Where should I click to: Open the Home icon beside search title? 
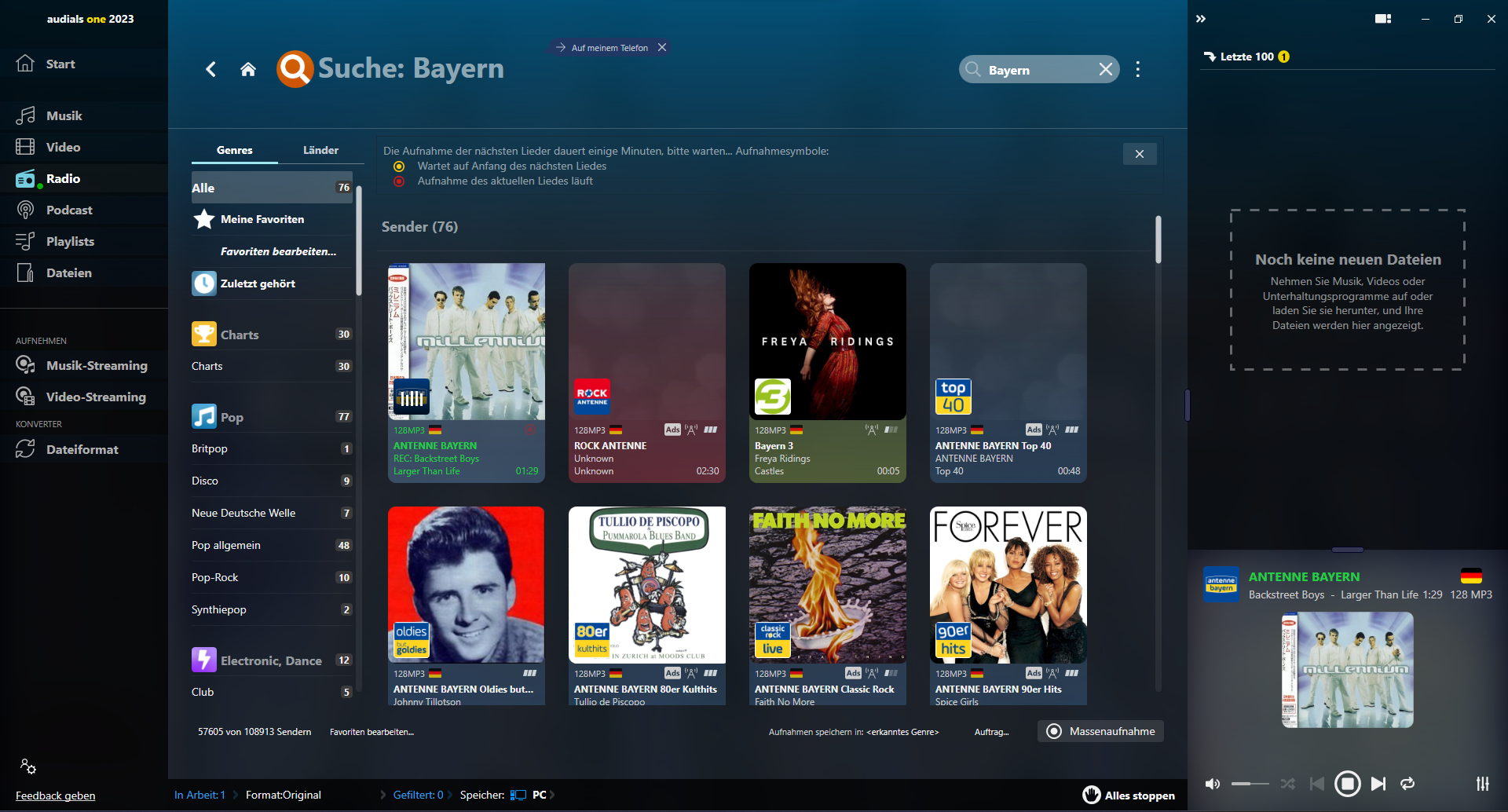coord(248,69)
